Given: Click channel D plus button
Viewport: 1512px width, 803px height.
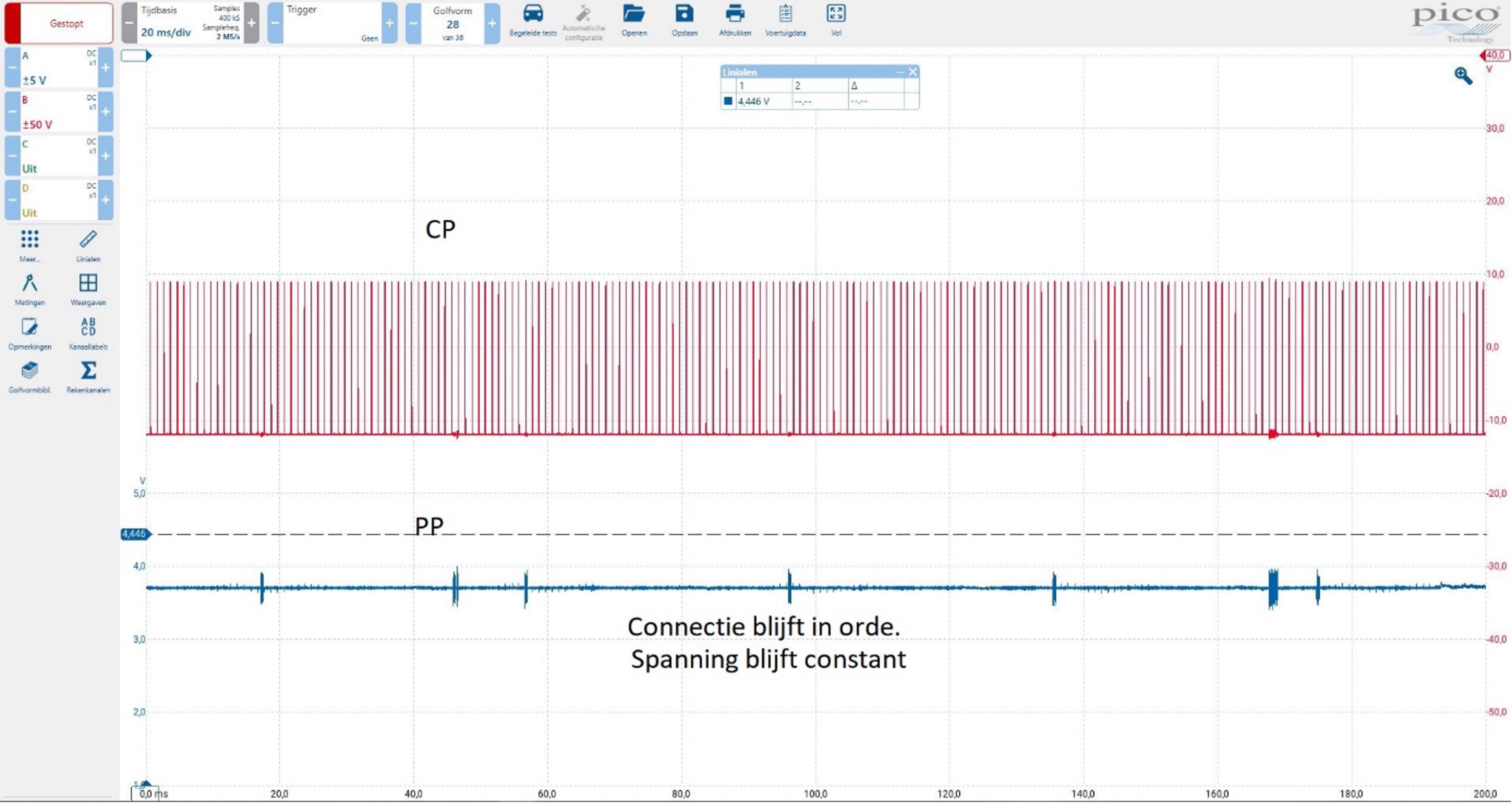Looking at the screenshot, I should [106, 200].
